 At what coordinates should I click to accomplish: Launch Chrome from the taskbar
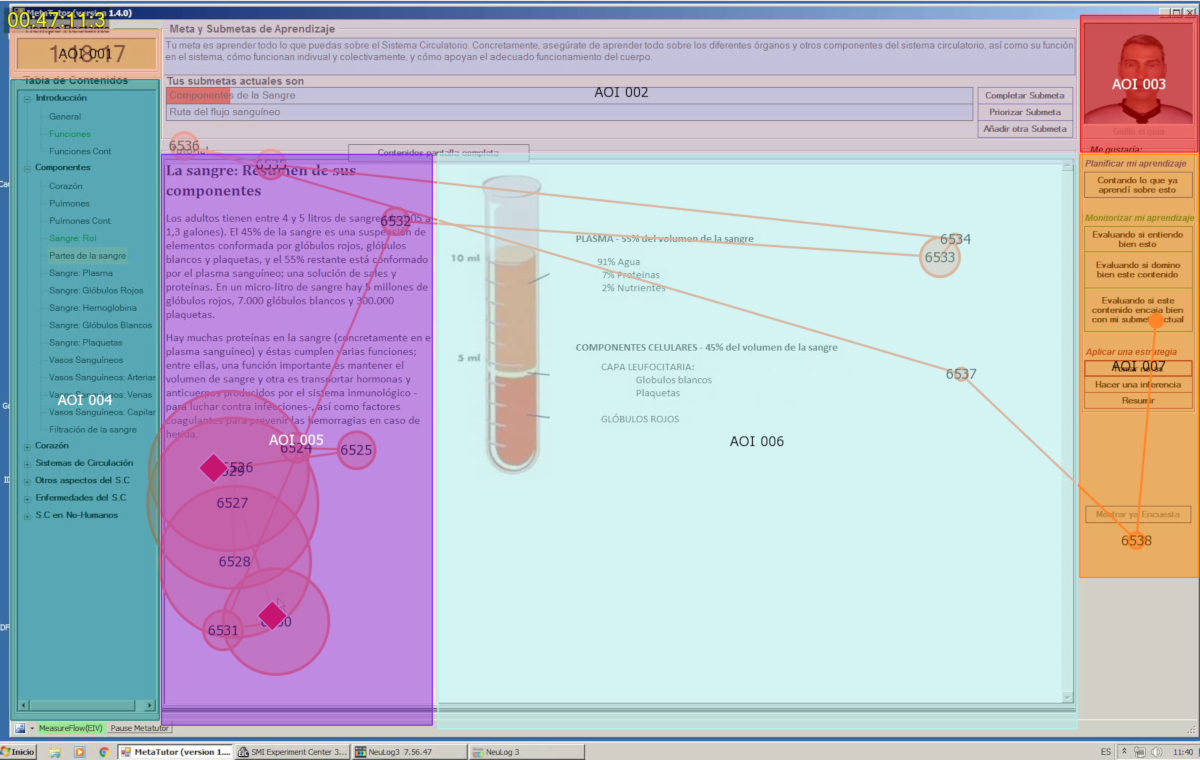coord(103,751)
